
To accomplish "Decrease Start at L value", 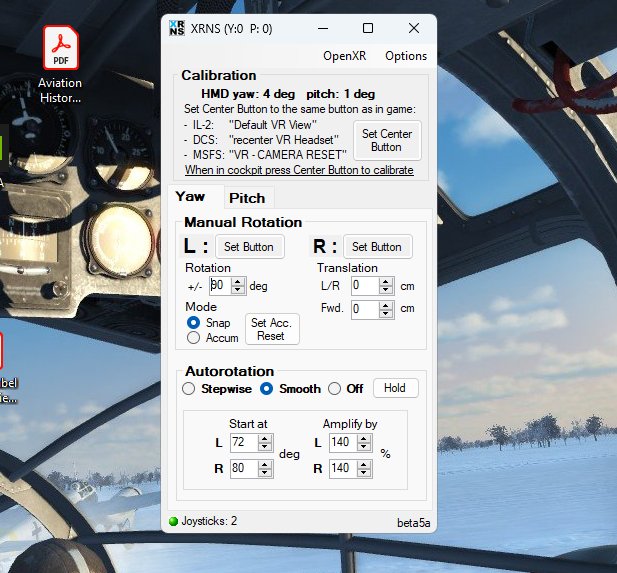I will (x=265, y=447).
